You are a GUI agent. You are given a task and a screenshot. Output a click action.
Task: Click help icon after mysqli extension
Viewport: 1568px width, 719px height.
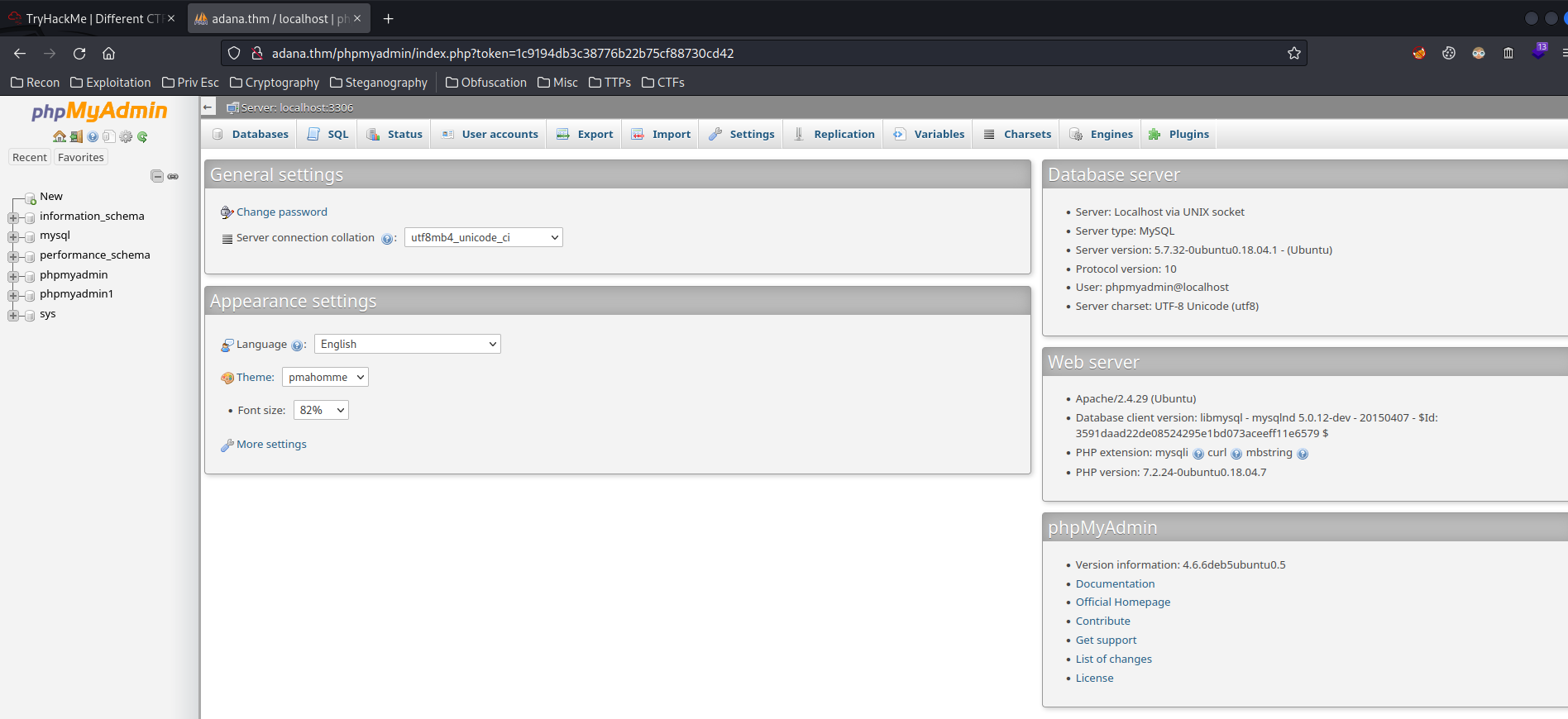click(x=1198, y=454)
